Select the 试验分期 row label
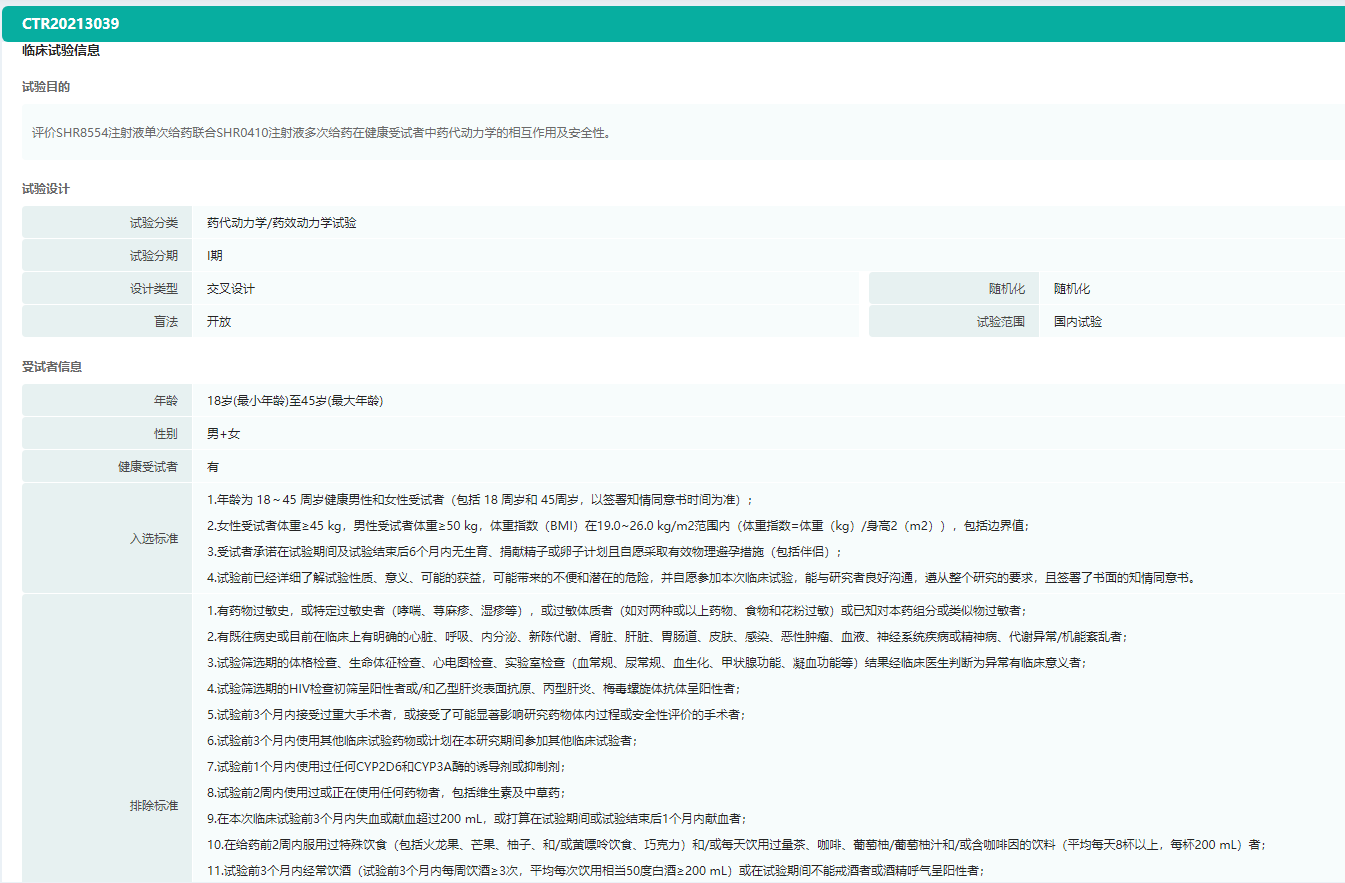Image resolution: width=1345 pixels, height=883 pixels. [x=153, y=256]
